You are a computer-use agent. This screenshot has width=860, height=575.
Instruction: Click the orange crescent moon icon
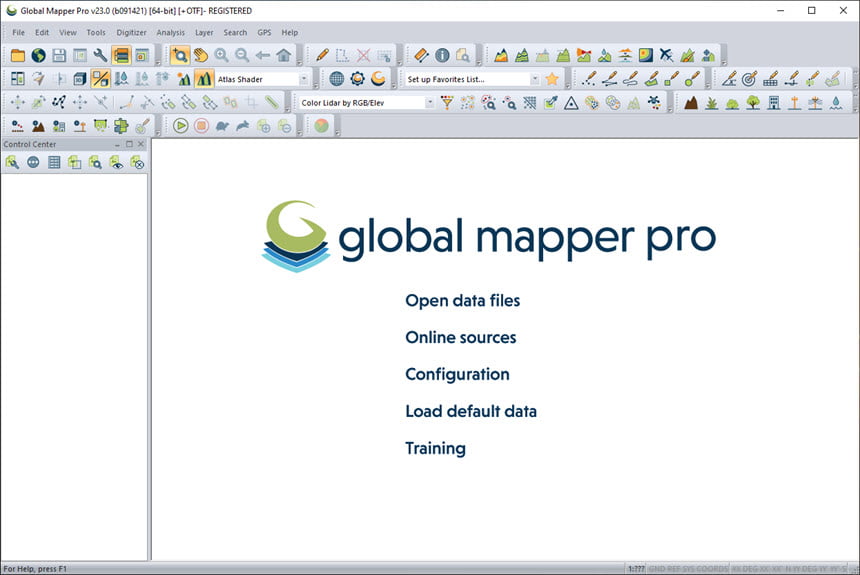coord(378,79)
